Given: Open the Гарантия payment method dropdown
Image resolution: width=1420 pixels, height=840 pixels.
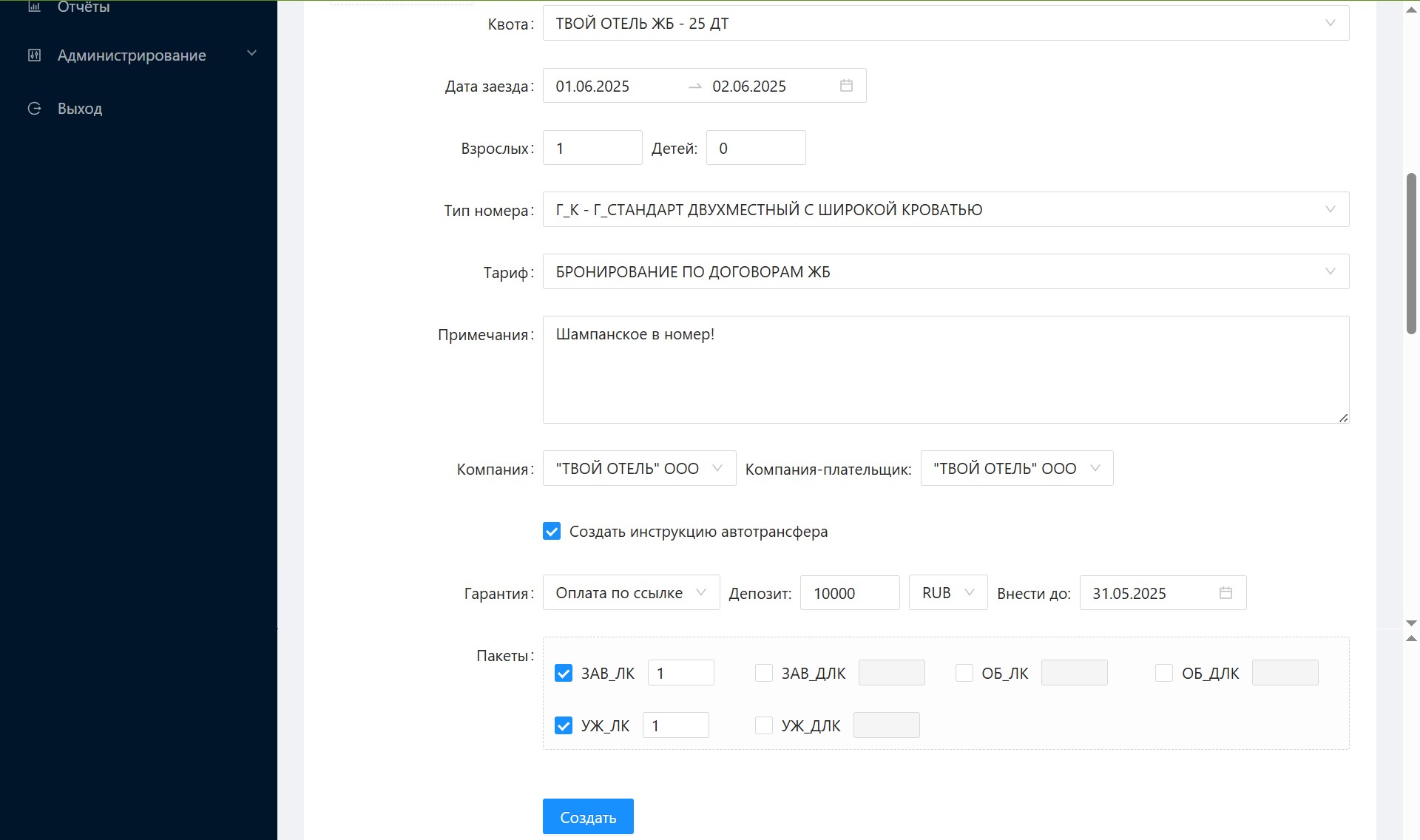Looking at the screenshot, I should 631,593.
